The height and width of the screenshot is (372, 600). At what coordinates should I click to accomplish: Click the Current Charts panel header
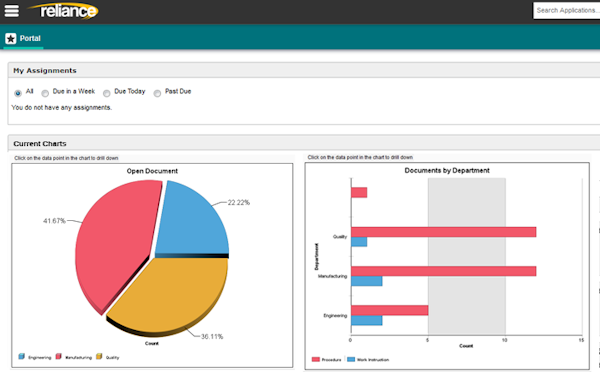(304, 143)
